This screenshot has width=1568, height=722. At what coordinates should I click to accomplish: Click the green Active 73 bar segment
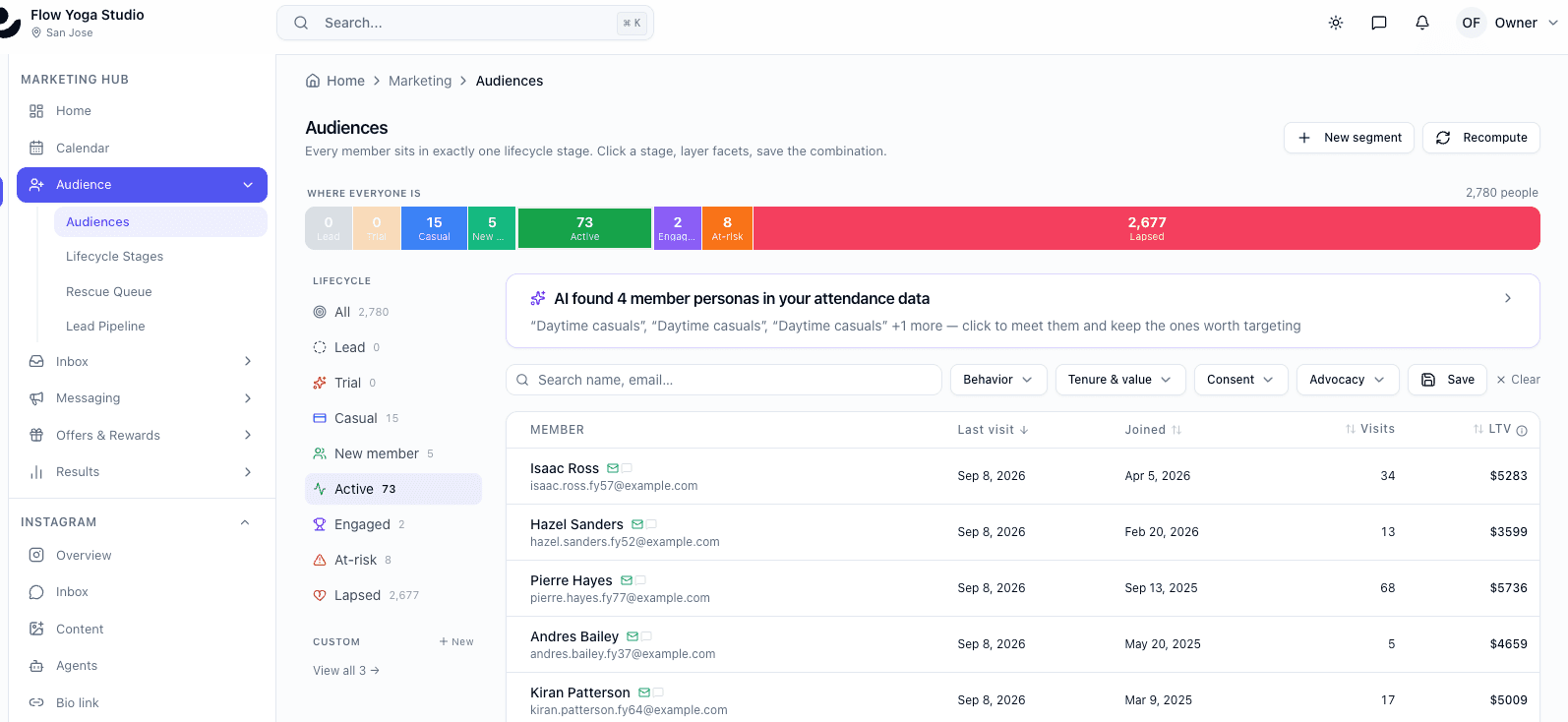click(x=584, y=228)
